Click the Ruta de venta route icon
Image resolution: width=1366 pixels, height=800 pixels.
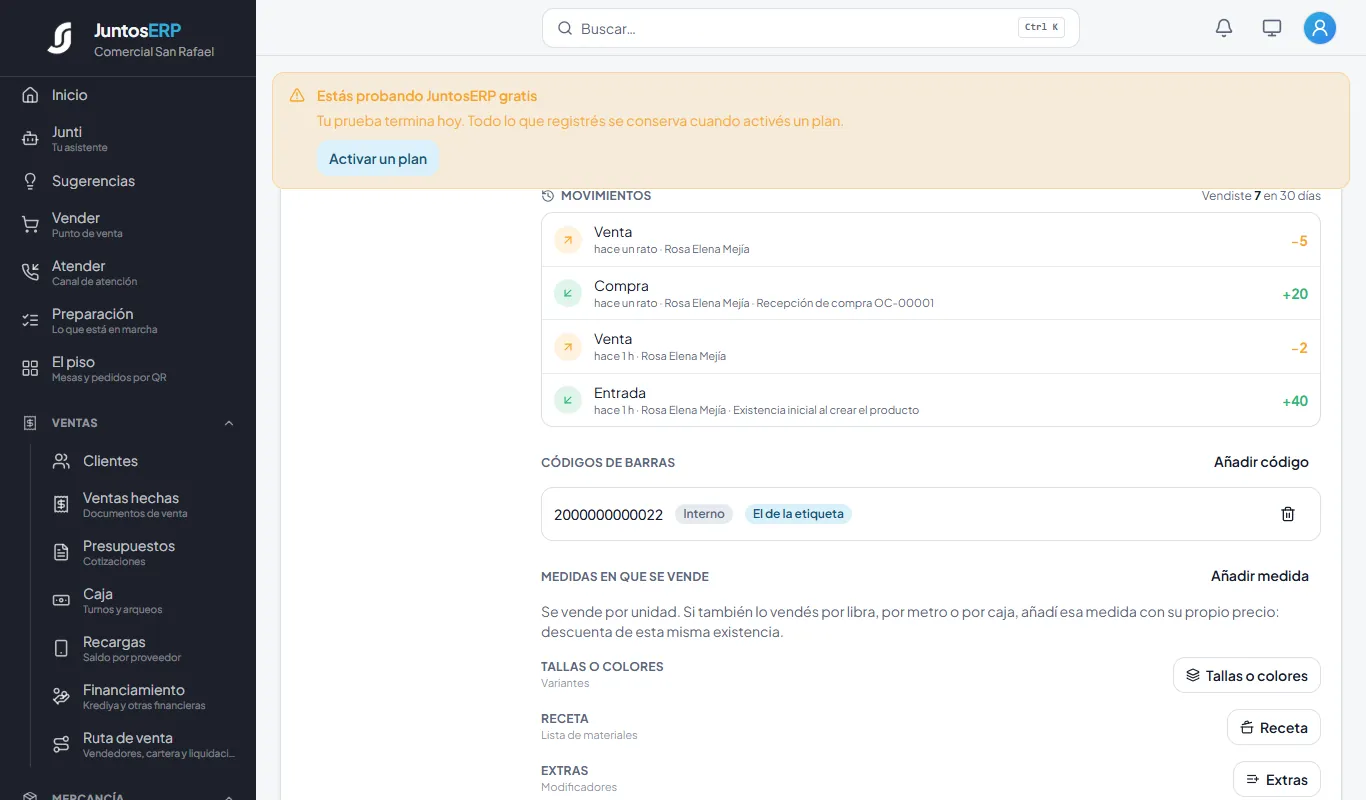(61, 745)
